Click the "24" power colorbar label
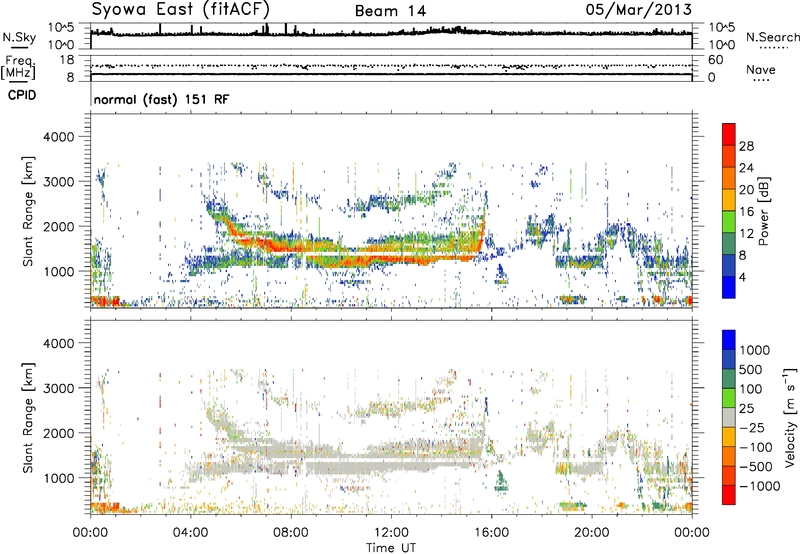Screen dimensions: 800x554 pos(746,168)
